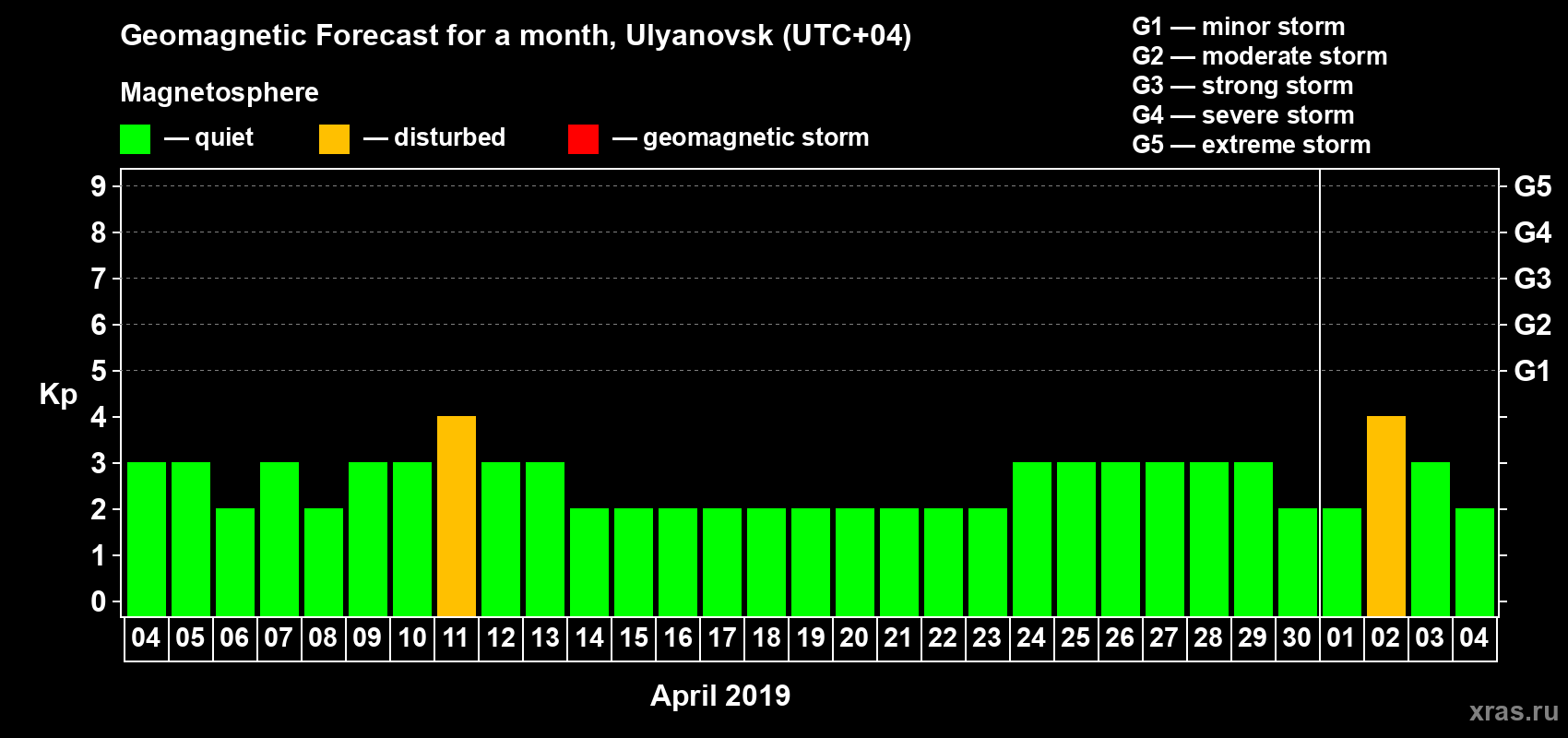Click the date label 08
This screenshot has height=738, width=1568.
tap(323, 637)
